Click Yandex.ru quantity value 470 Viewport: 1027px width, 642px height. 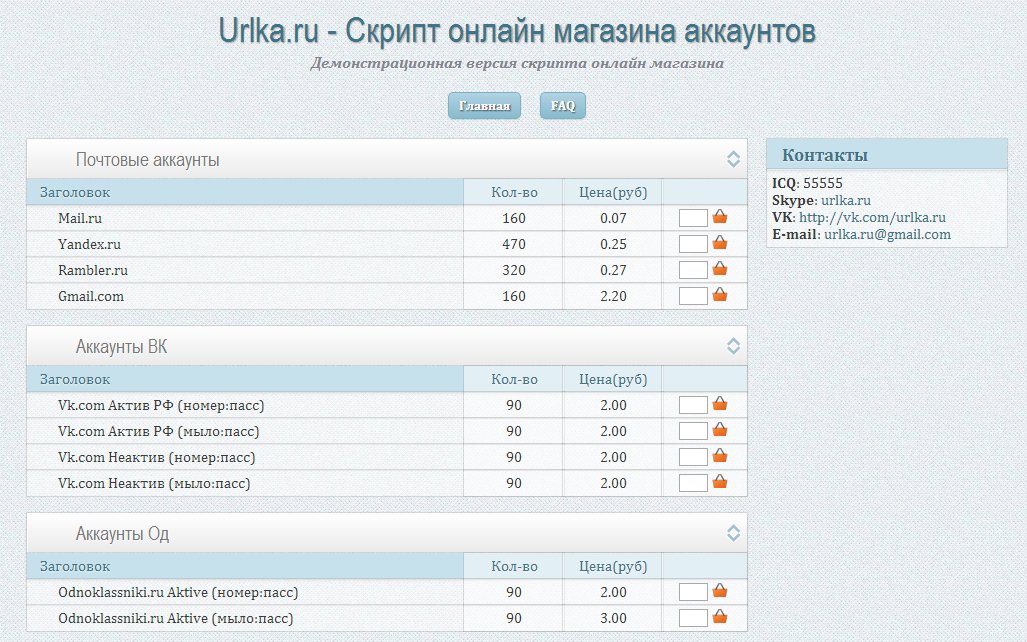514,244
